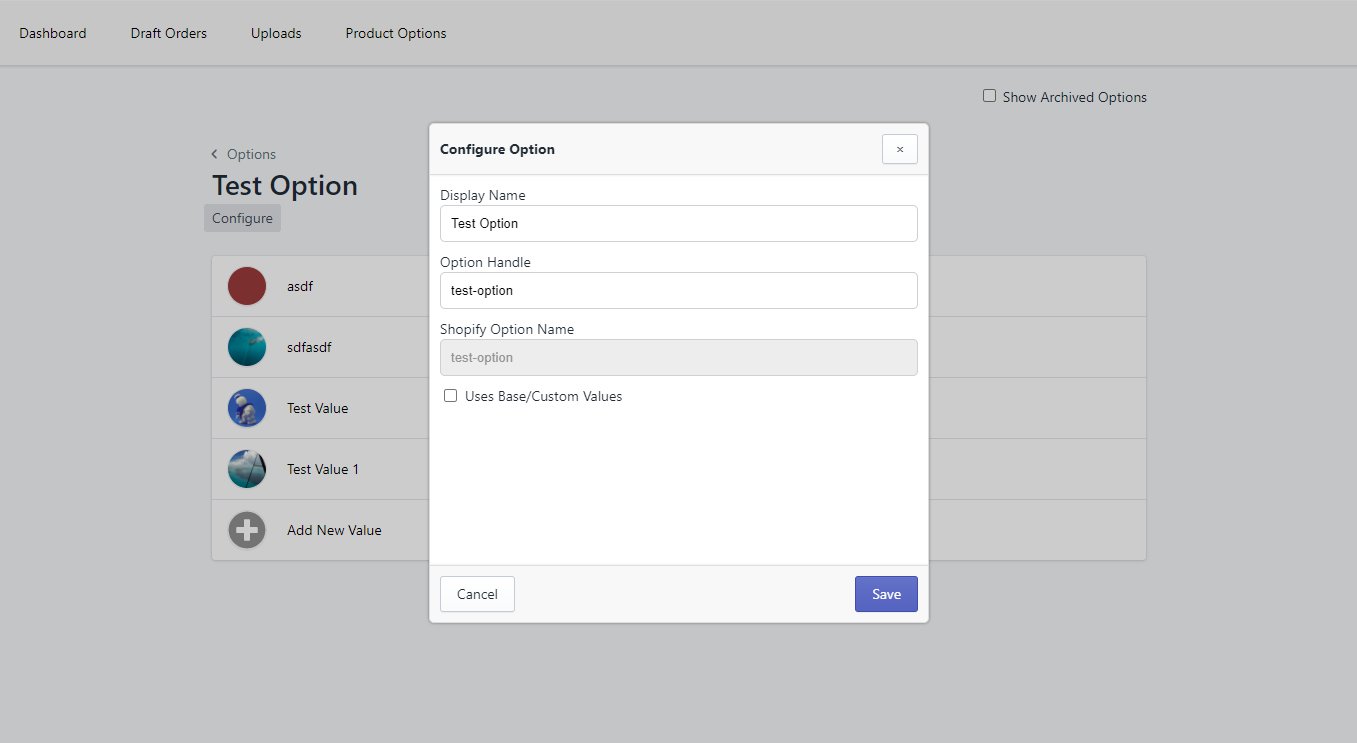Screen dimensions: 1357x743
Task: Select the sdfasdf teal thumbnail icon
Action: coord(247,347)
